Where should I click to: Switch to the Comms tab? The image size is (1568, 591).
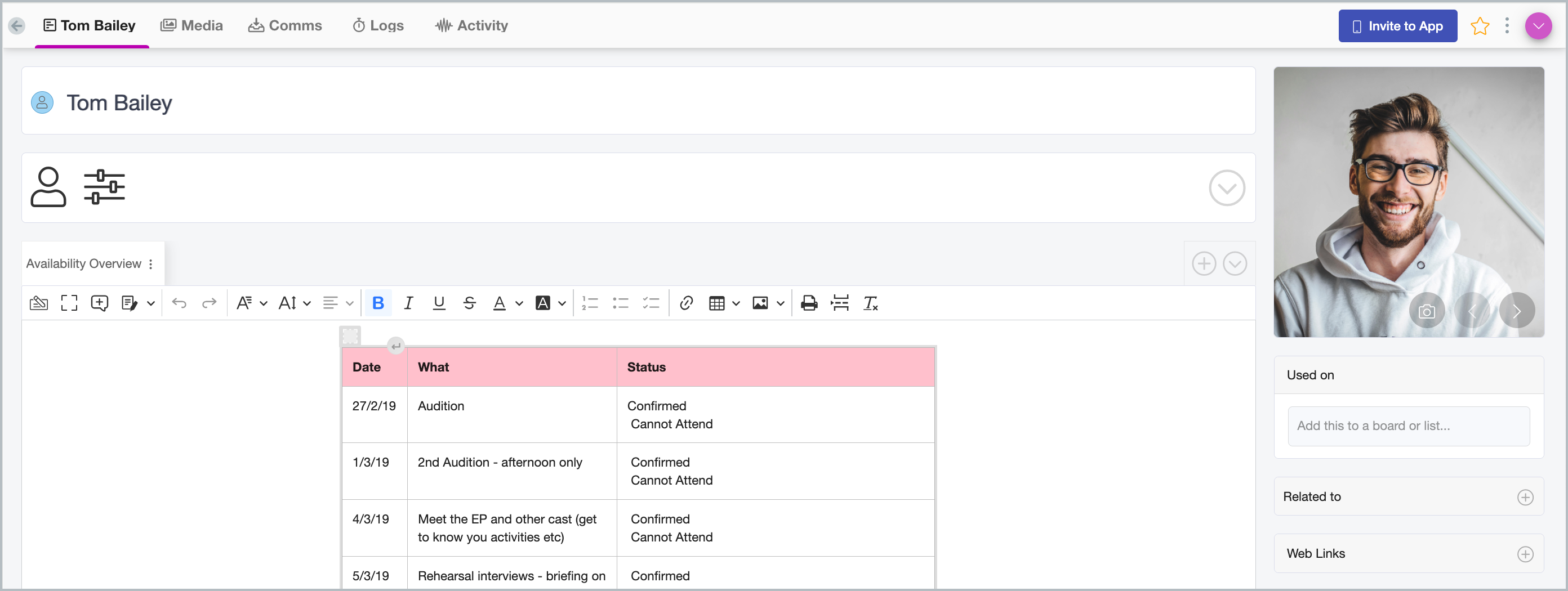(x=285, y=25)
